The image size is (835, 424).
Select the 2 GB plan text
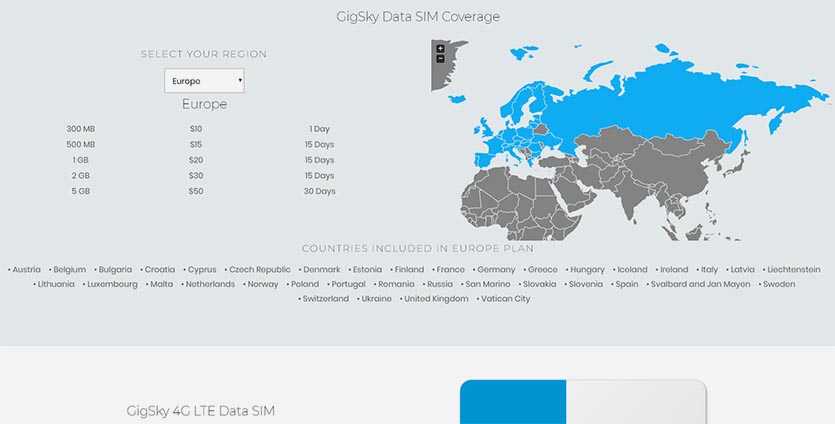[x=81, y=175]
